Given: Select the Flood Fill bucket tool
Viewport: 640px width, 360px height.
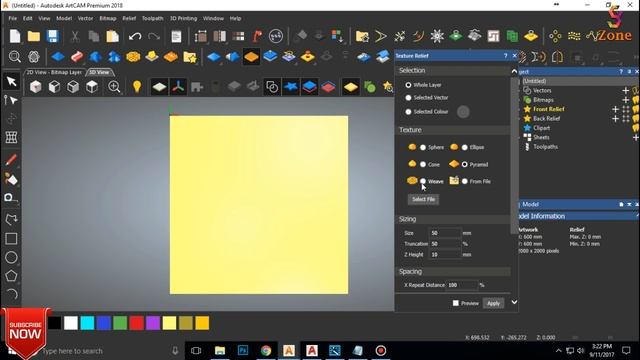Looking at the screenshot, I should click(x=11, y=179).
